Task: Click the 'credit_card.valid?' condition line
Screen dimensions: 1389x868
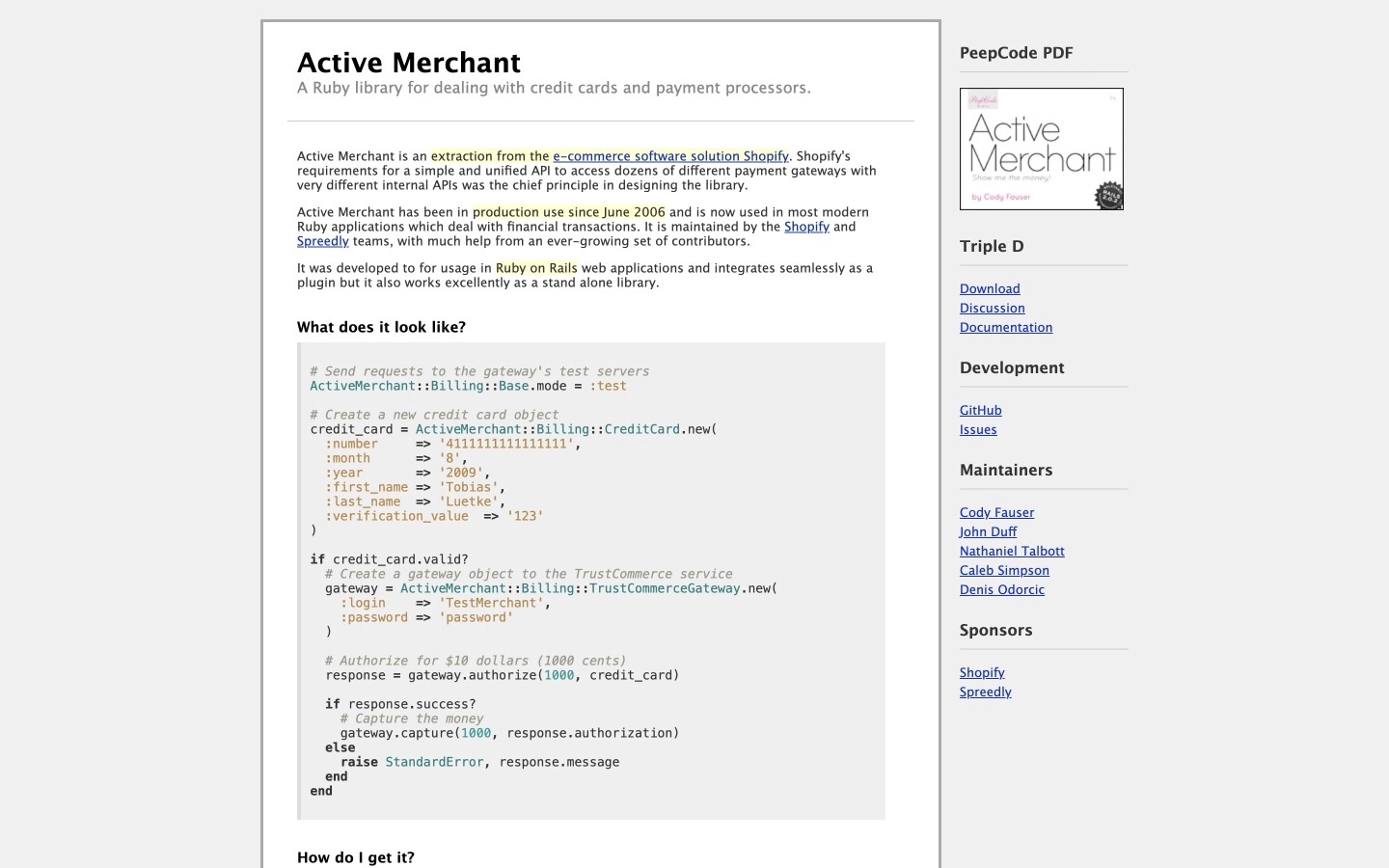Action: [x=389, y=559]
